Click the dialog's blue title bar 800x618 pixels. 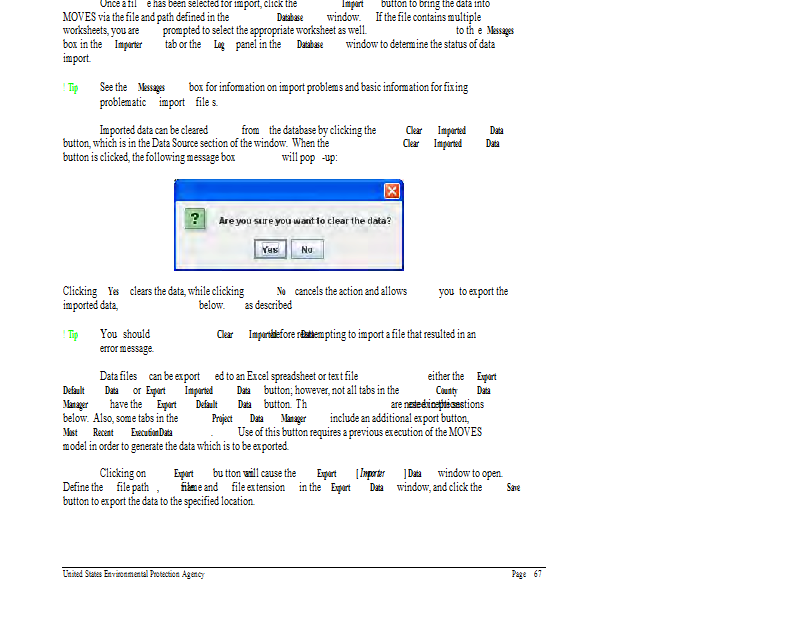[280, 191]
